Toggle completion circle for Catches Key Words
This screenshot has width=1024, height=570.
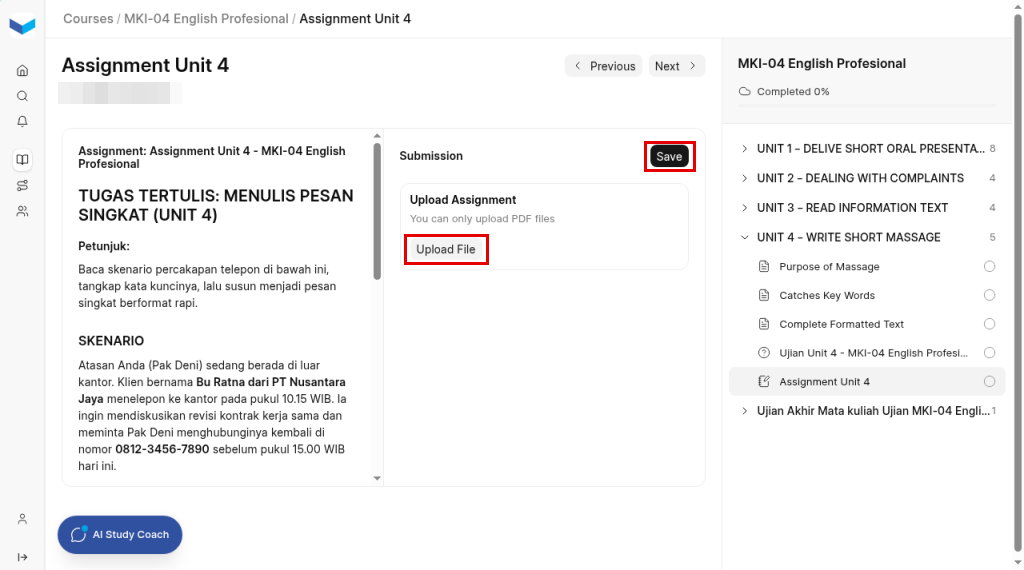coord(989,295)
